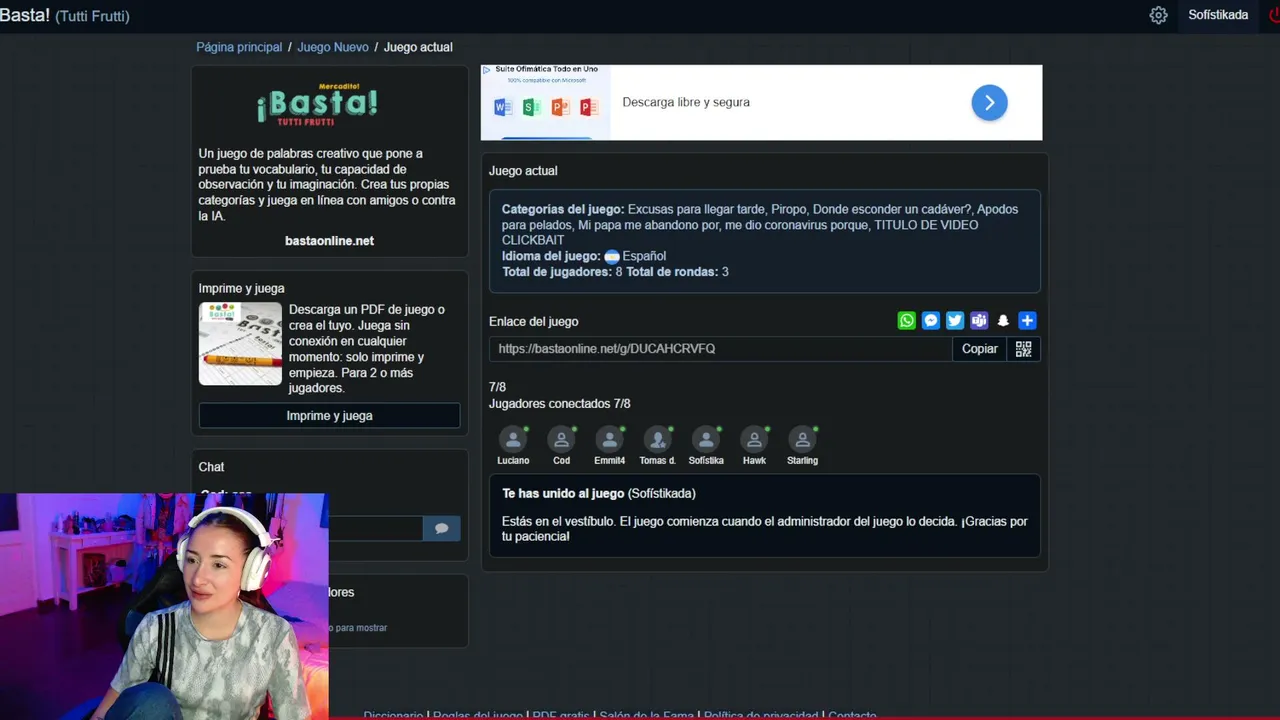This screenshot has width=1280, height=720.
Task: Go to Página principal breadcrumb
Action: [x=239, y=47]
